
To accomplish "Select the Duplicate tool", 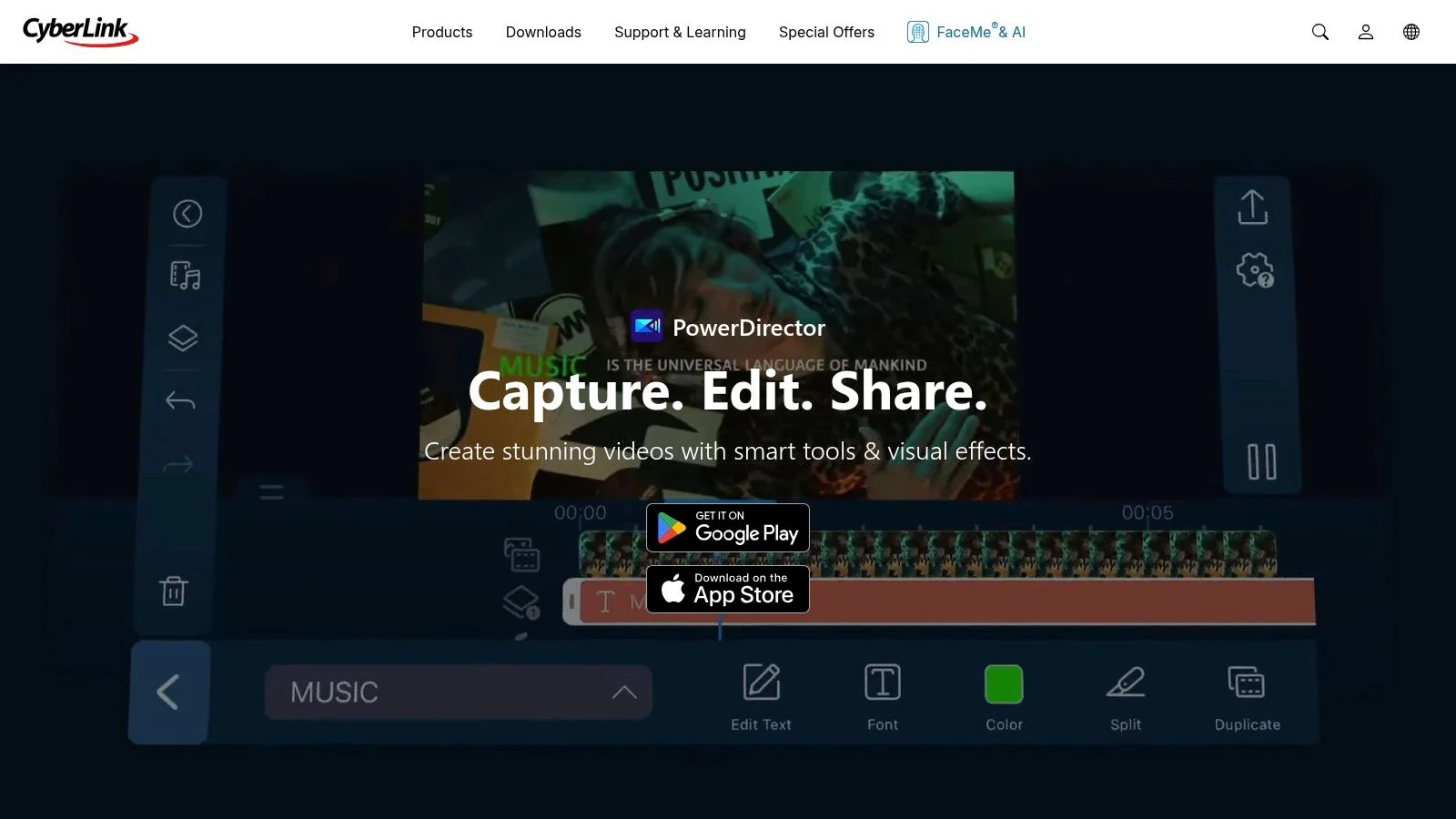I will [x=1247, y=698].
